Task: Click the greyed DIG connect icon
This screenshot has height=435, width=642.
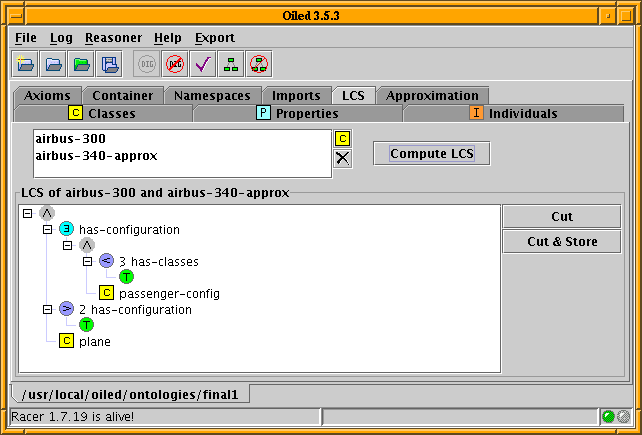Action: click(147, 64)
